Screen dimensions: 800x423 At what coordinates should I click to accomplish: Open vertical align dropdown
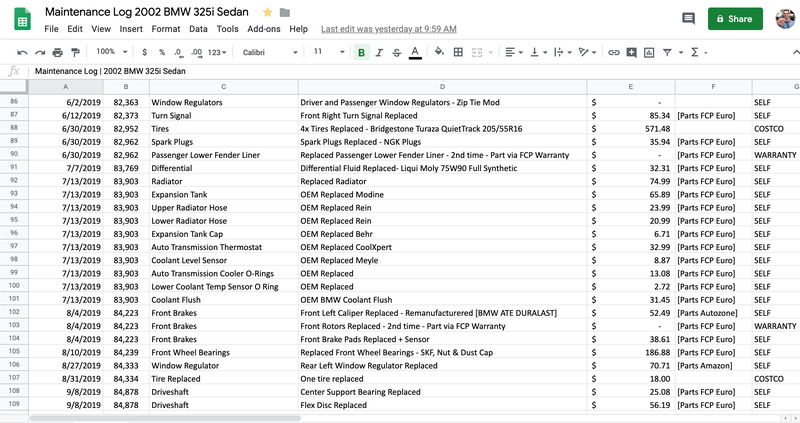(x=538, y=52)
